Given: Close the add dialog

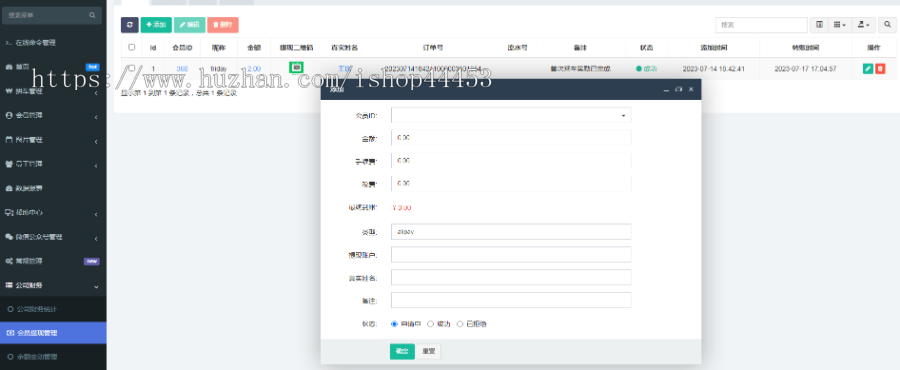Looking at the screenshot, I should tap(691, 89).
